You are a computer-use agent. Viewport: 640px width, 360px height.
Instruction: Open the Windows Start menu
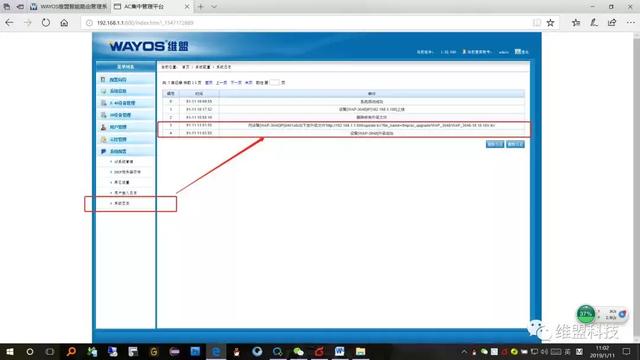click(x=9, y=351)
